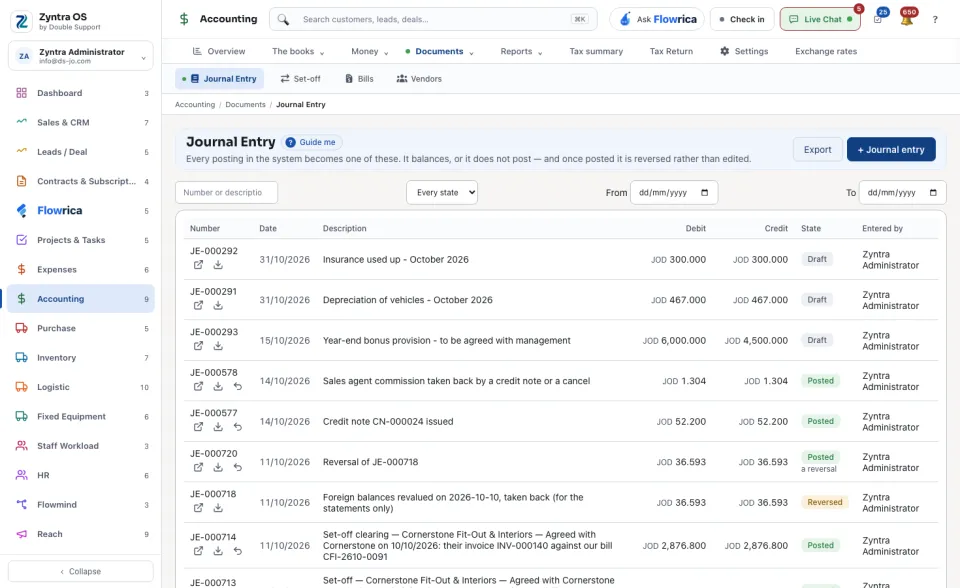Open JE-000718 via its open icon
The width and height of the screenshot is (960, 588).
(x=198, y=508)
